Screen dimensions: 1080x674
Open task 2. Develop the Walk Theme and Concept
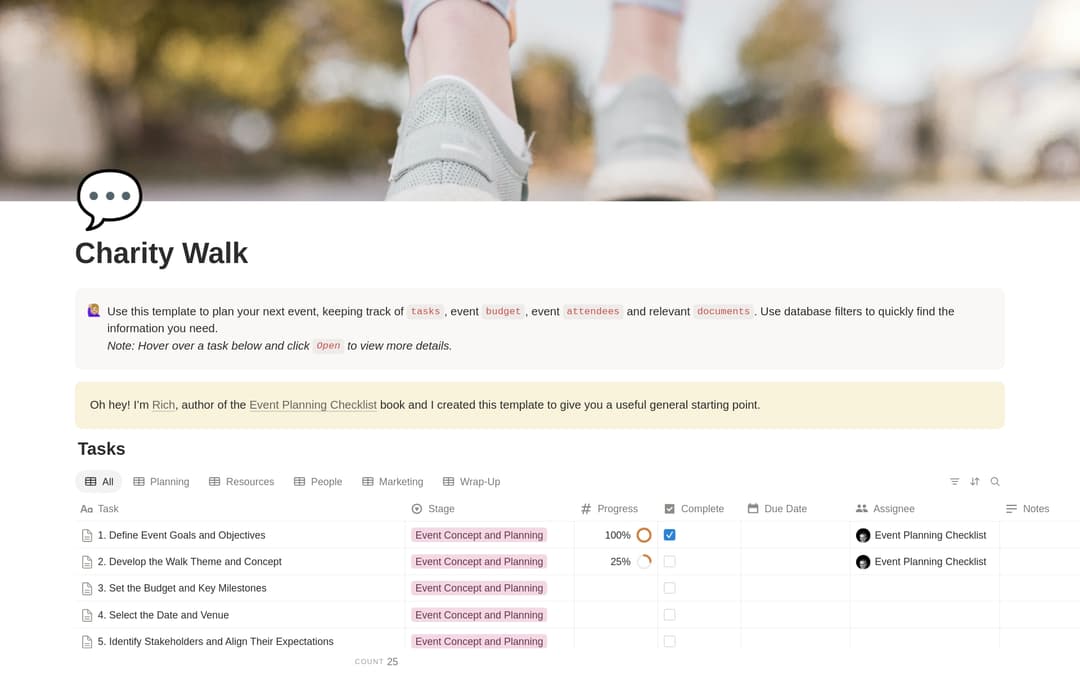pos(189,562)
